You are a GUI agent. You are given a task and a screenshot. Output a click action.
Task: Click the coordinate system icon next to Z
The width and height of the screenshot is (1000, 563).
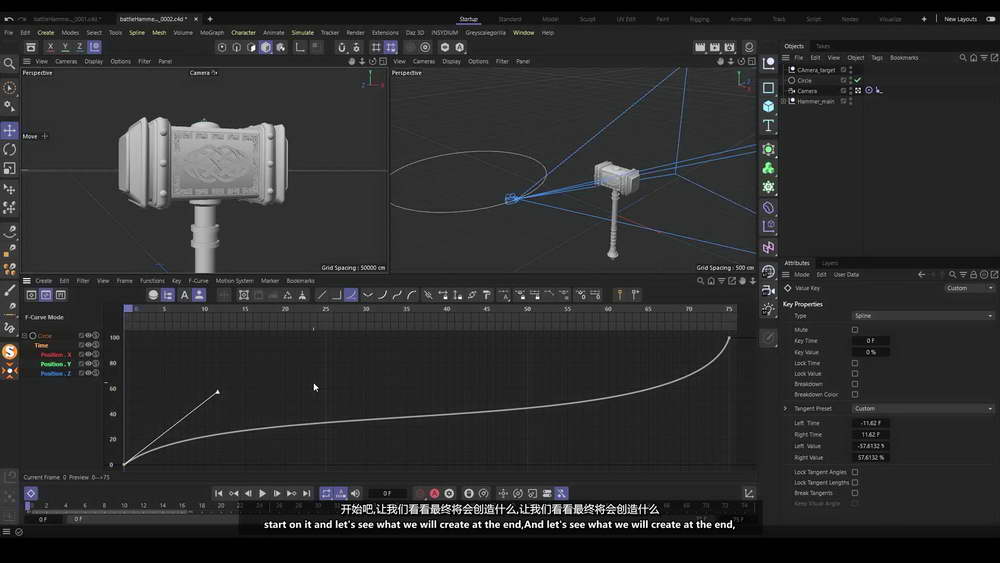click(x=94, y=47)
